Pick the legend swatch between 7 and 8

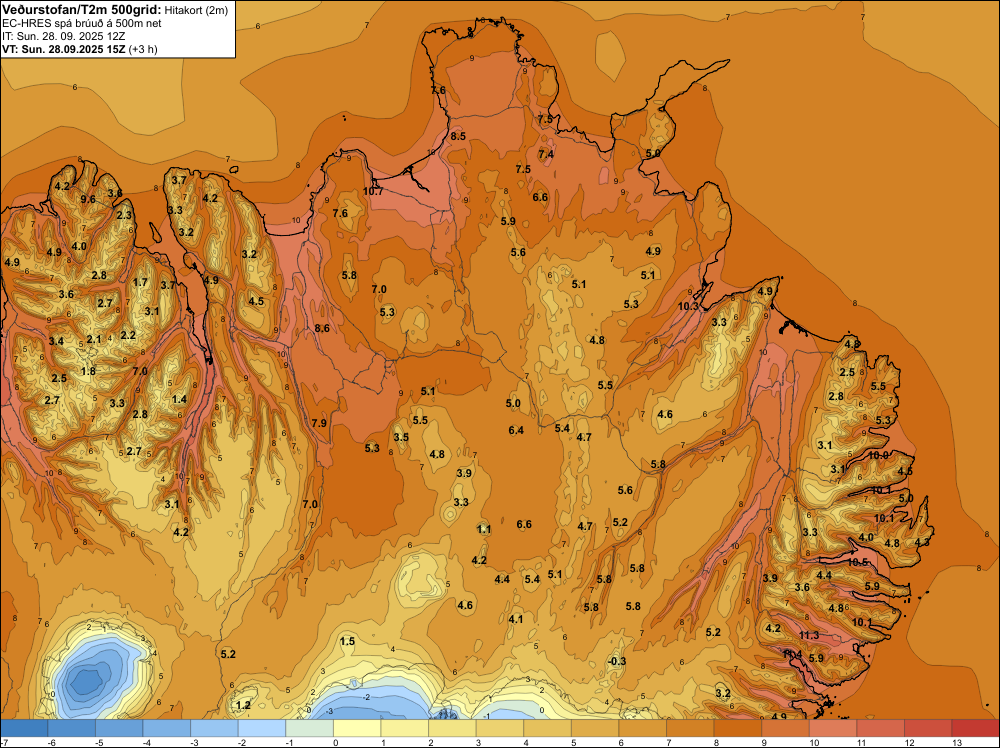tap(690, 728)
